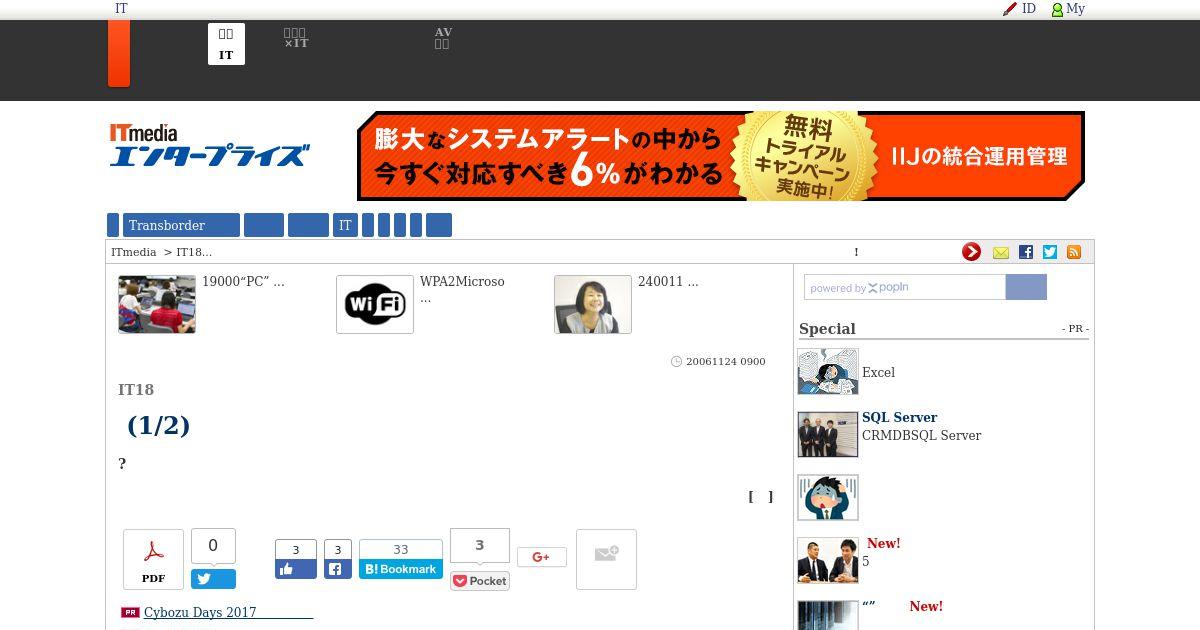Click the mail-plus envelope share icon

pos(606,559)
